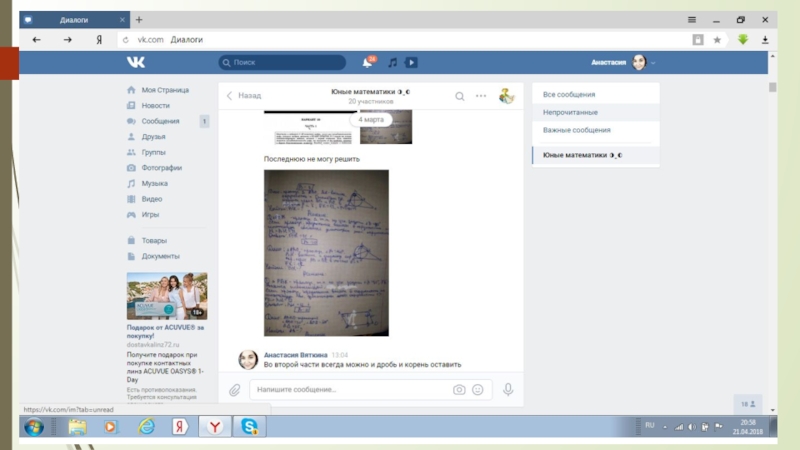Click the microphone voice message icon

click(508, 390)
